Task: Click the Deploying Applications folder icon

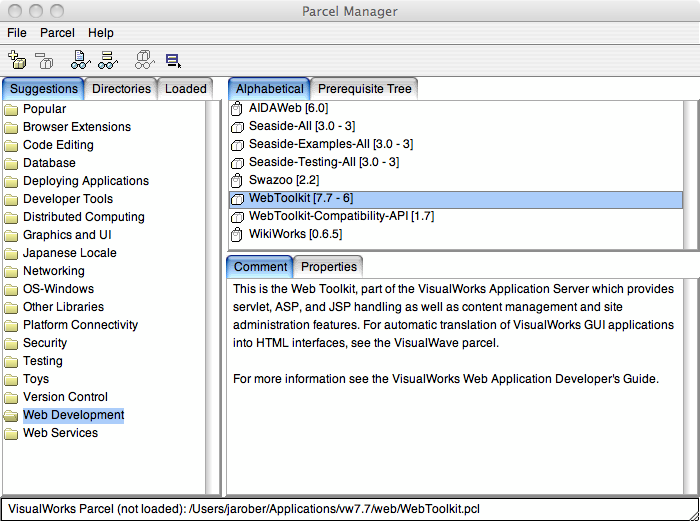Action: pyautogui.click(x=11, y=181)
